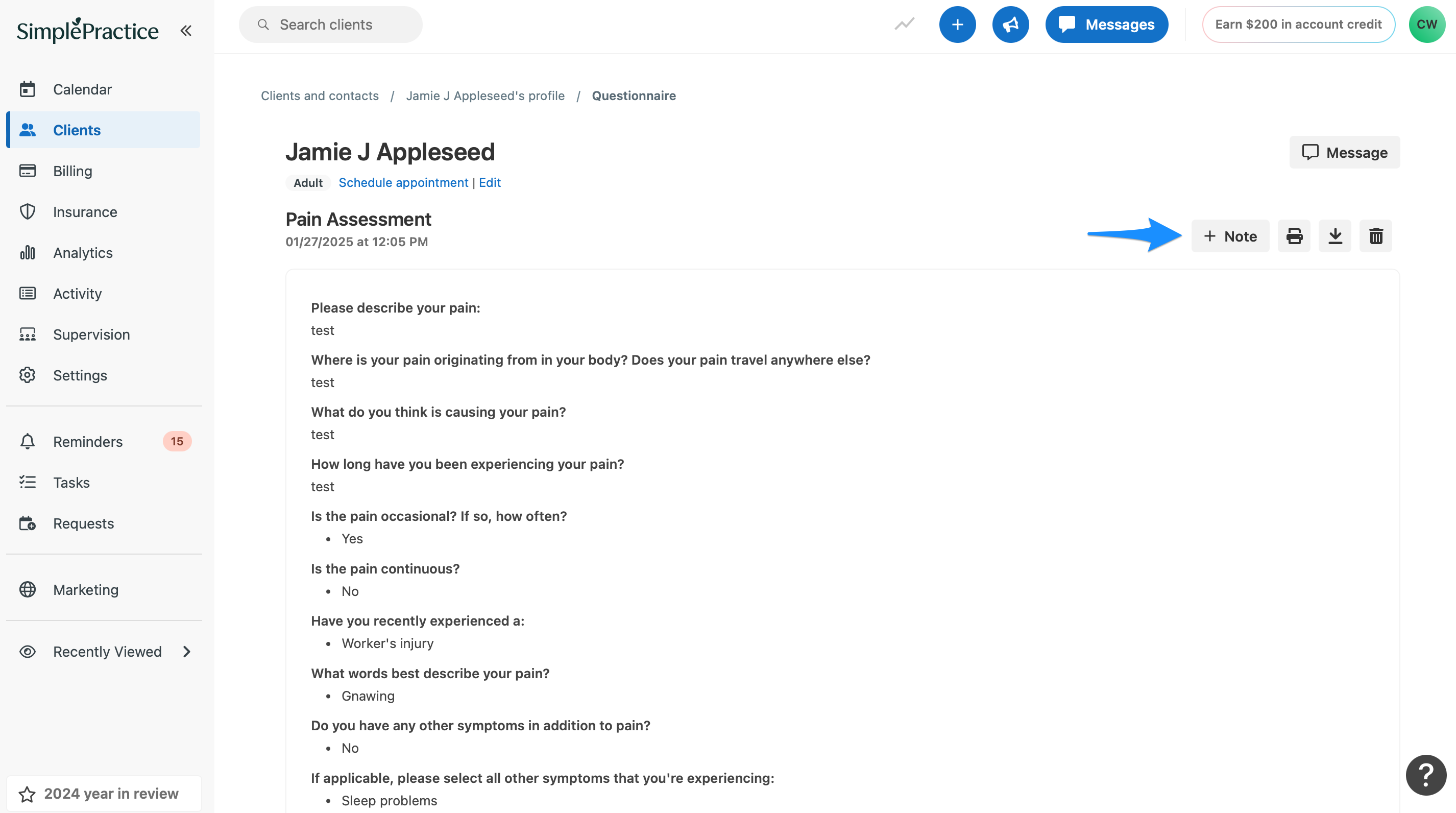Click the print questionnaire icon
This screenshot has height=813, width=1456.
(x=1294, y=236)
